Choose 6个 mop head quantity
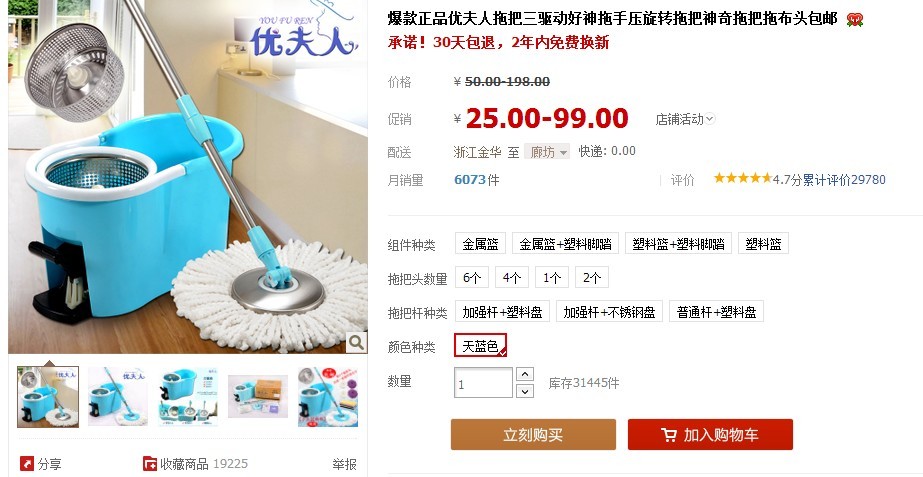The height and width of the screenshot is (477, 923). click(x=472, y=278)
